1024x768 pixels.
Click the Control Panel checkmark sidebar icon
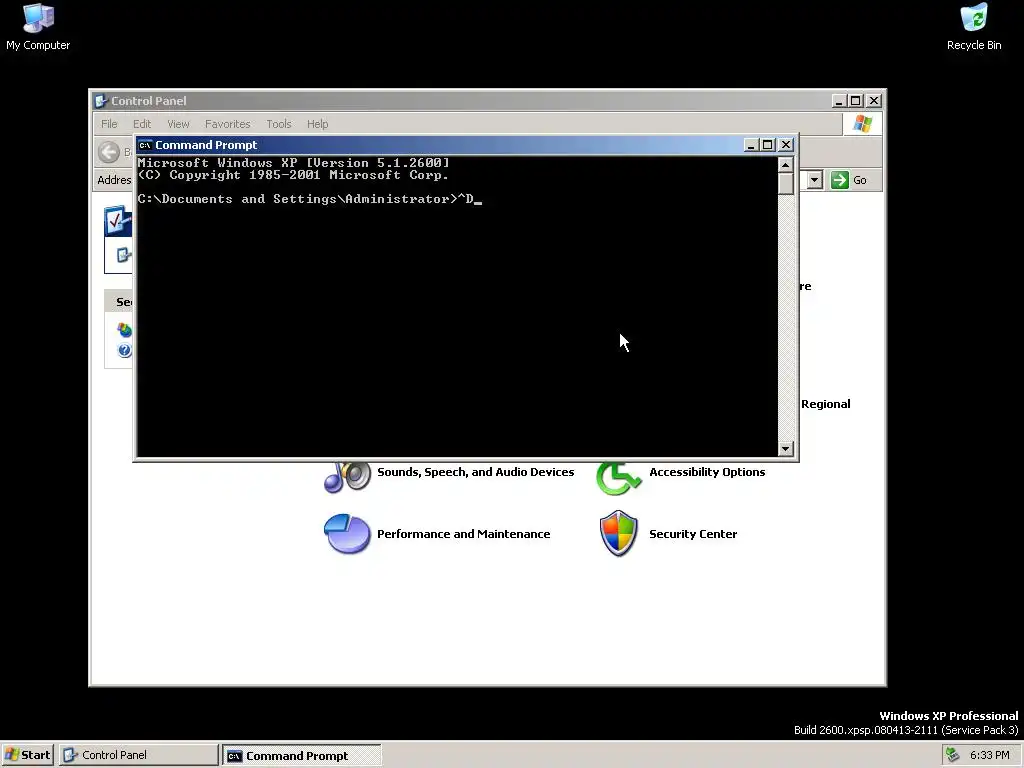[x=118, y=221]
